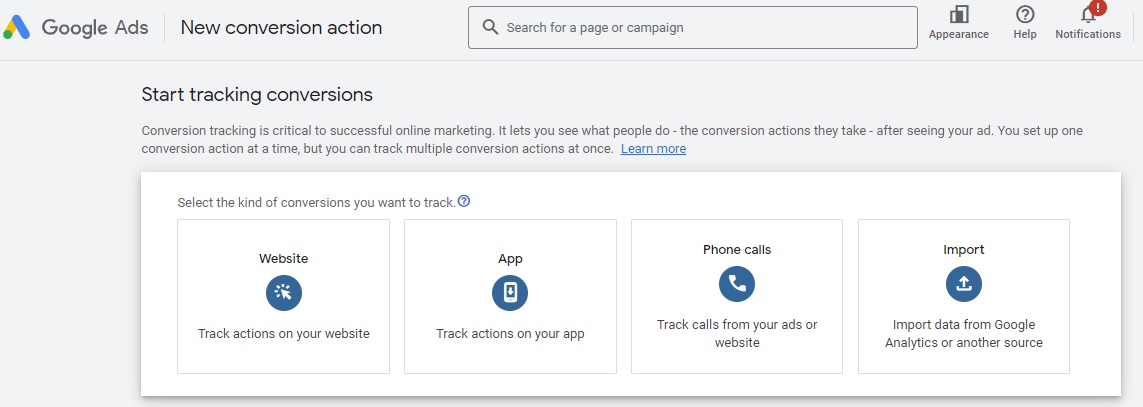
Task: Click the Appearance text label
Action: coord(959,34)
